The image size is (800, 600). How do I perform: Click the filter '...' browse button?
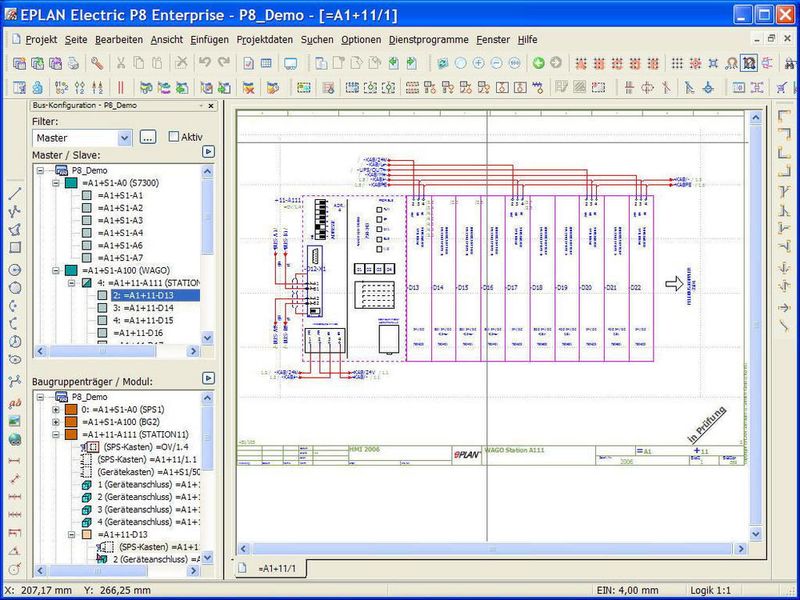pos(148,137)
